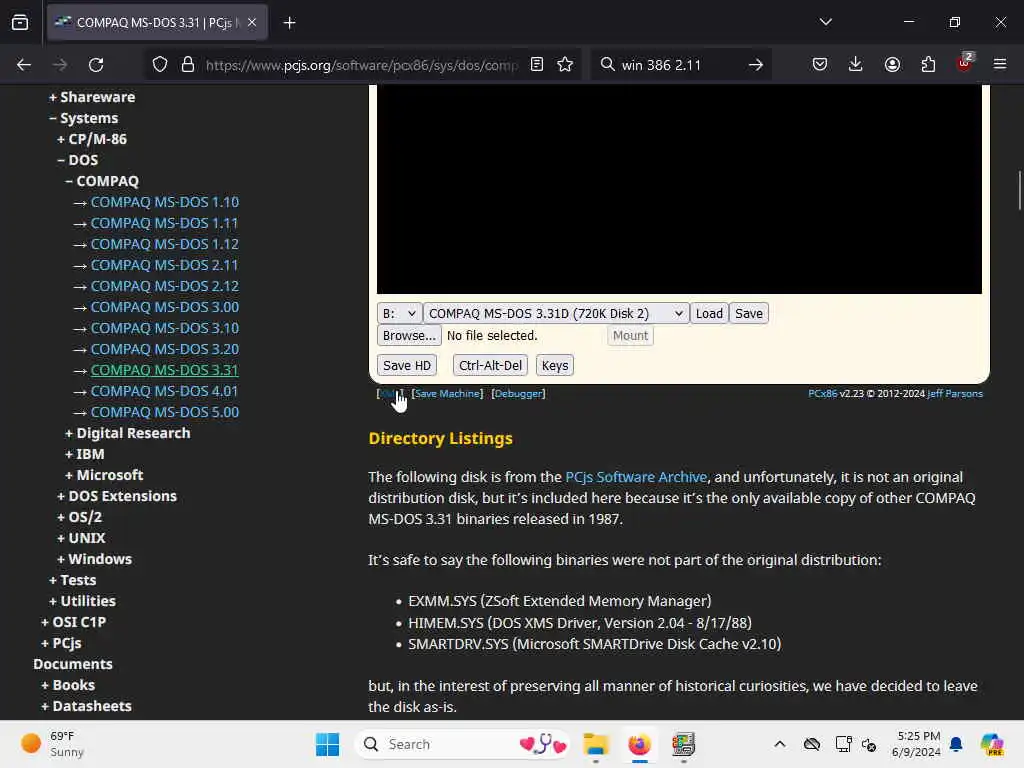
Task: Click the address bar URL field
Action: [x=361, y=65]
